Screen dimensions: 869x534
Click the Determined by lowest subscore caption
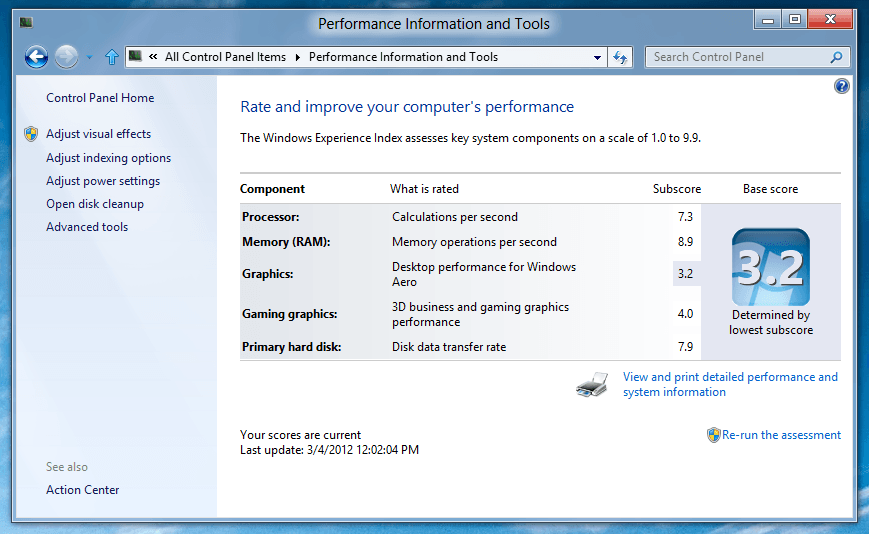(770, 322)
